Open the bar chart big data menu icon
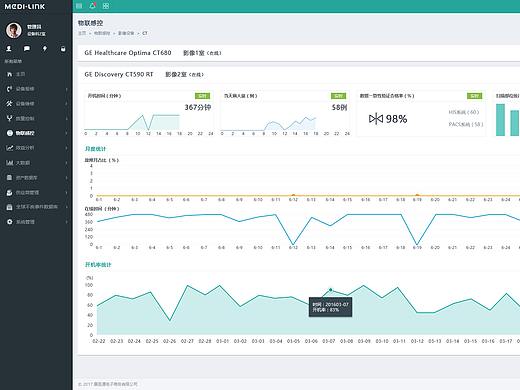 9,163
